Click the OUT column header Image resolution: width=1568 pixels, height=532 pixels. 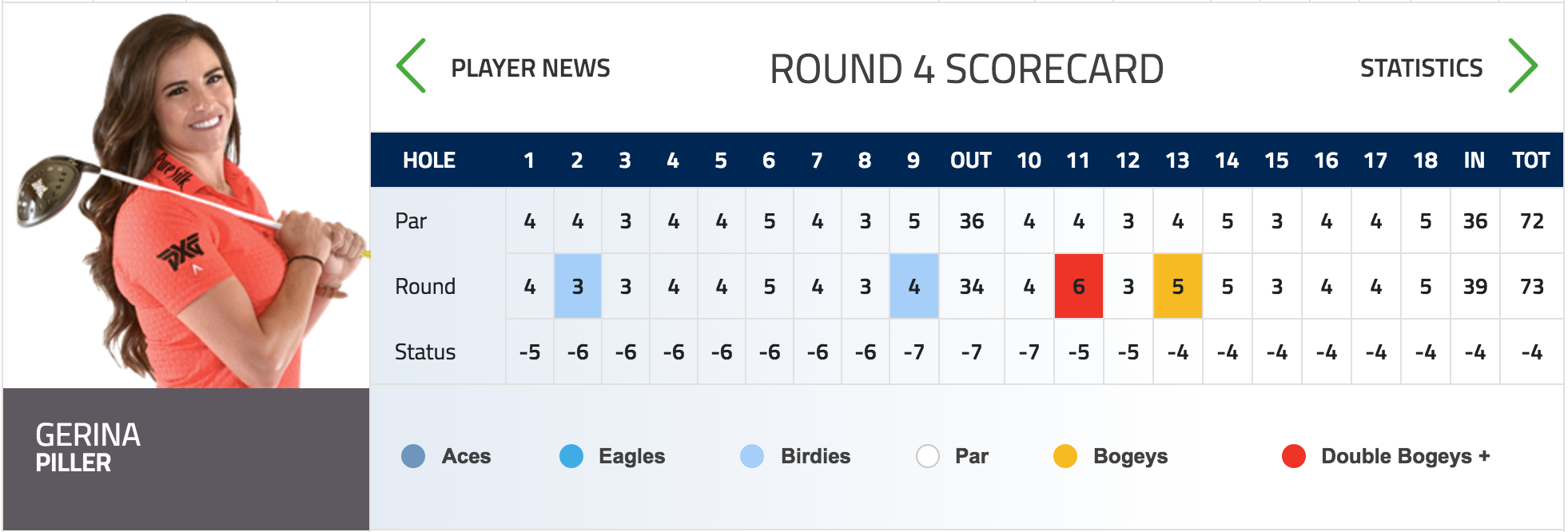pos(971,161)
